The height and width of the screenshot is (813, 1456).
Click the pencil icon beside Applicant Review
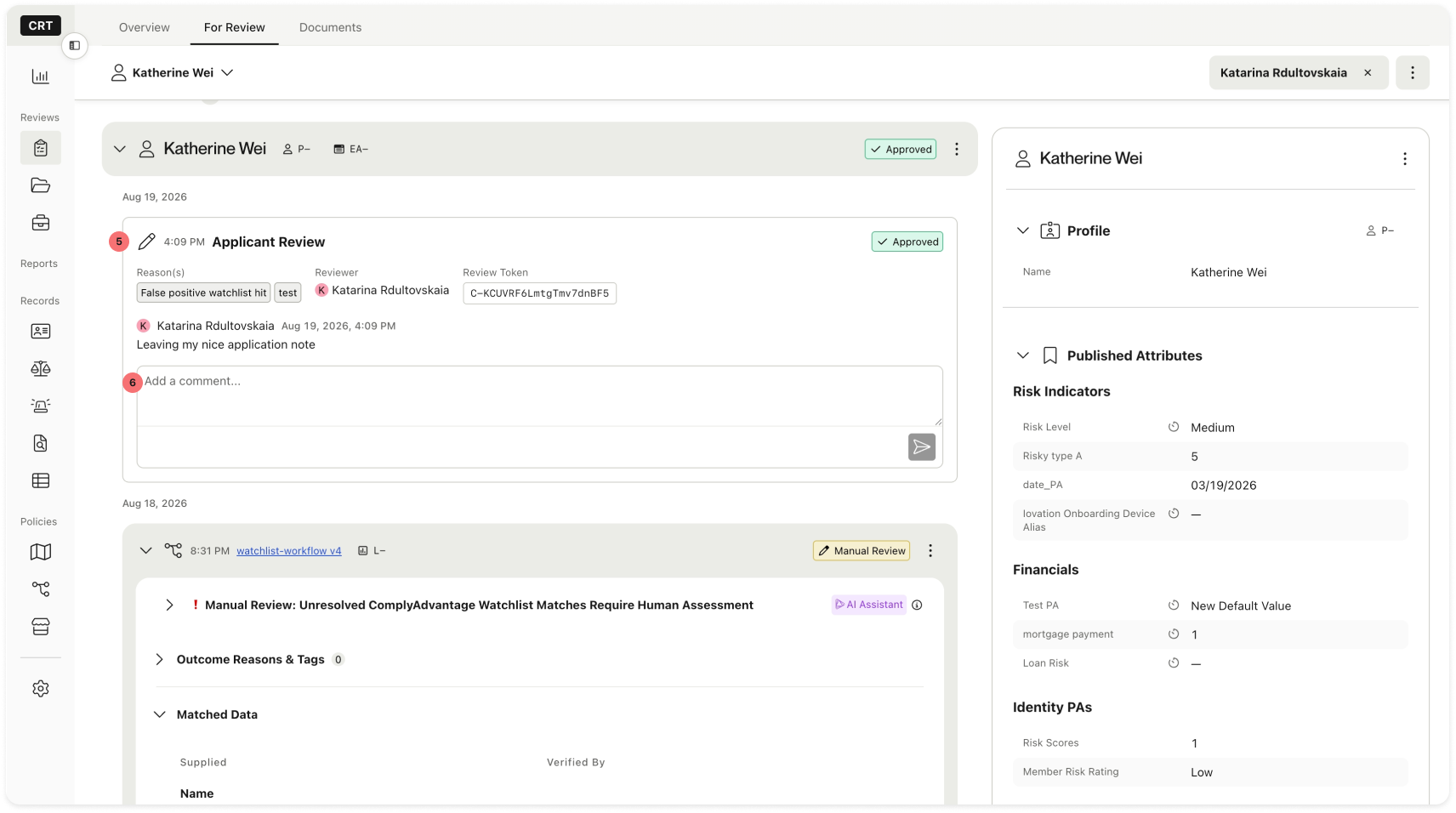(x=146, y=242)
